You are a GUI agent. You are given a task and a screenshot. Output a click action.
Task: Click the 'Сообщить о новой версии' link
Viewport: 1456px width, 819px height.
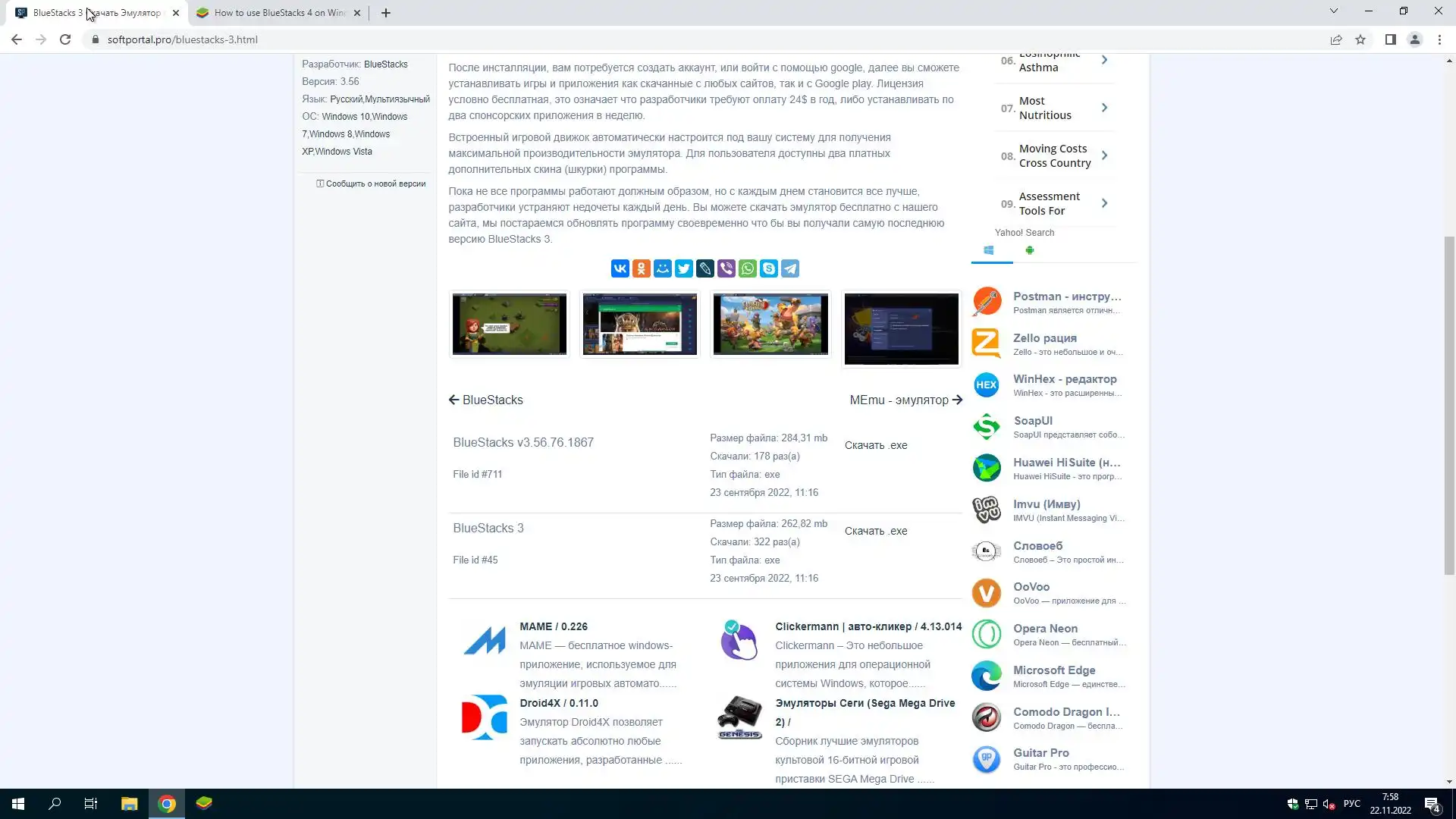coord(375,184)
